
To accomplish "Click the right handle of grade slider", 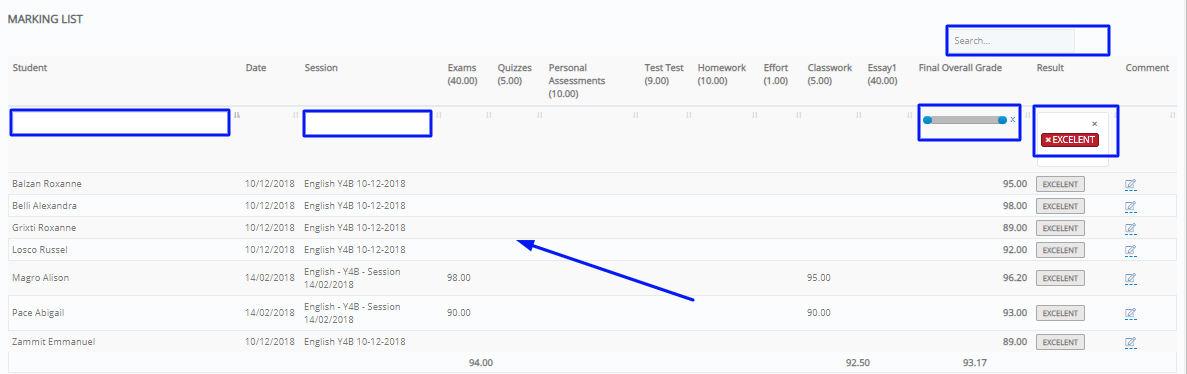I will coord(1002,120).
